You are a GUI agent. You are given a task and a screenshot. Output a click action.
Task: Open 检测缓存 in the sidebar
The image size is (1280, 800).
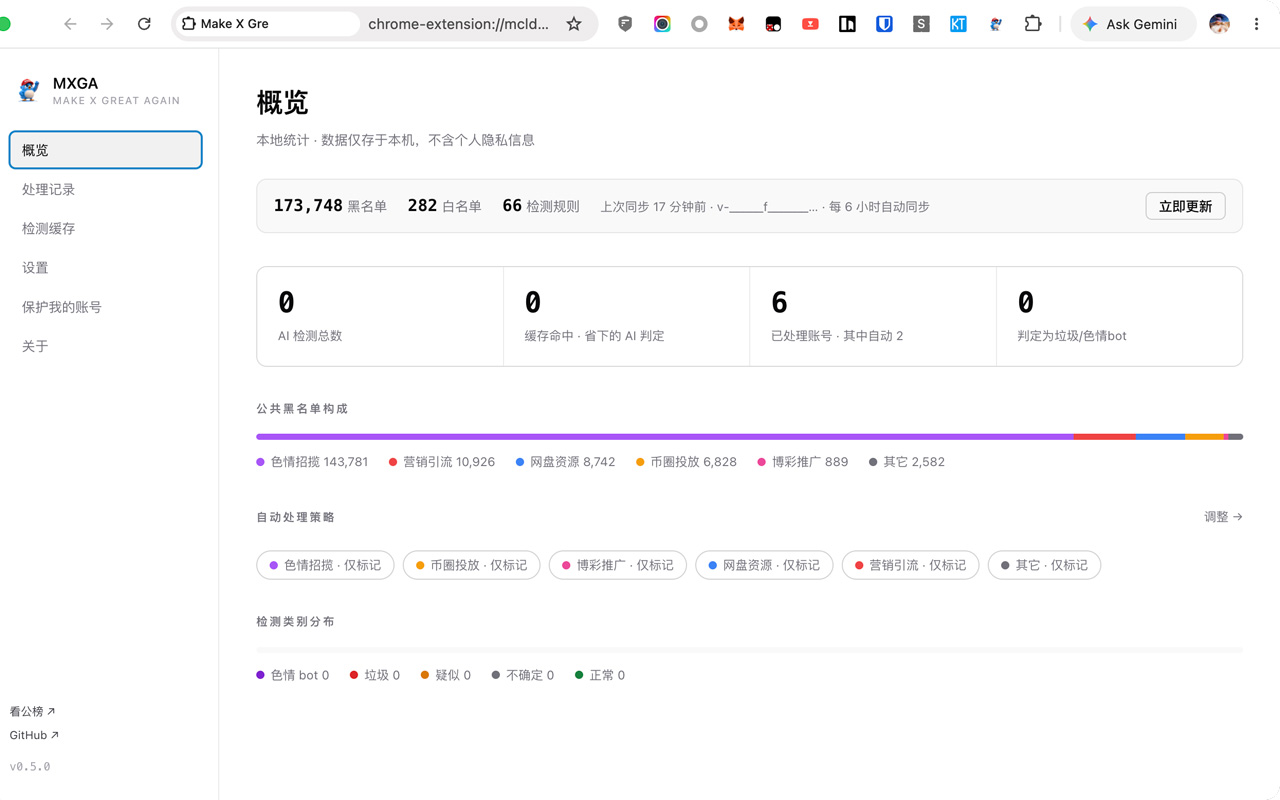pos(106,228)
